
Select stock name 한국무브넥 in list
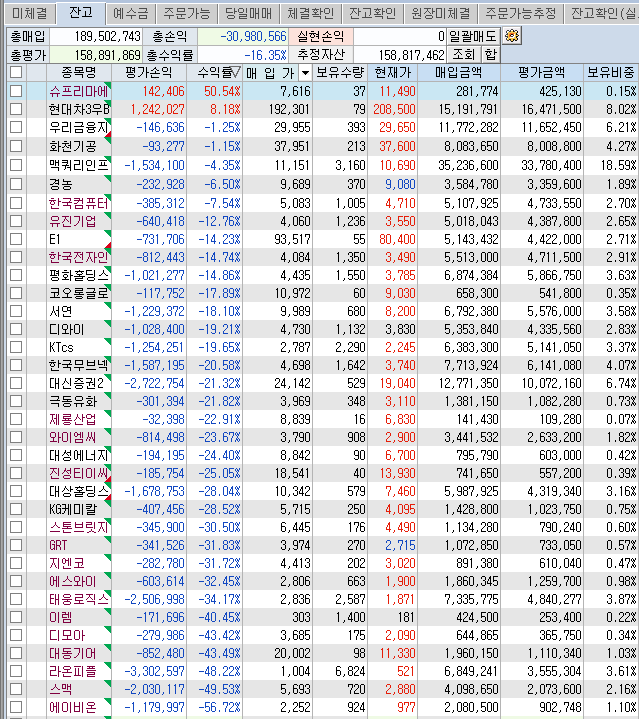[x=79, y=365]
